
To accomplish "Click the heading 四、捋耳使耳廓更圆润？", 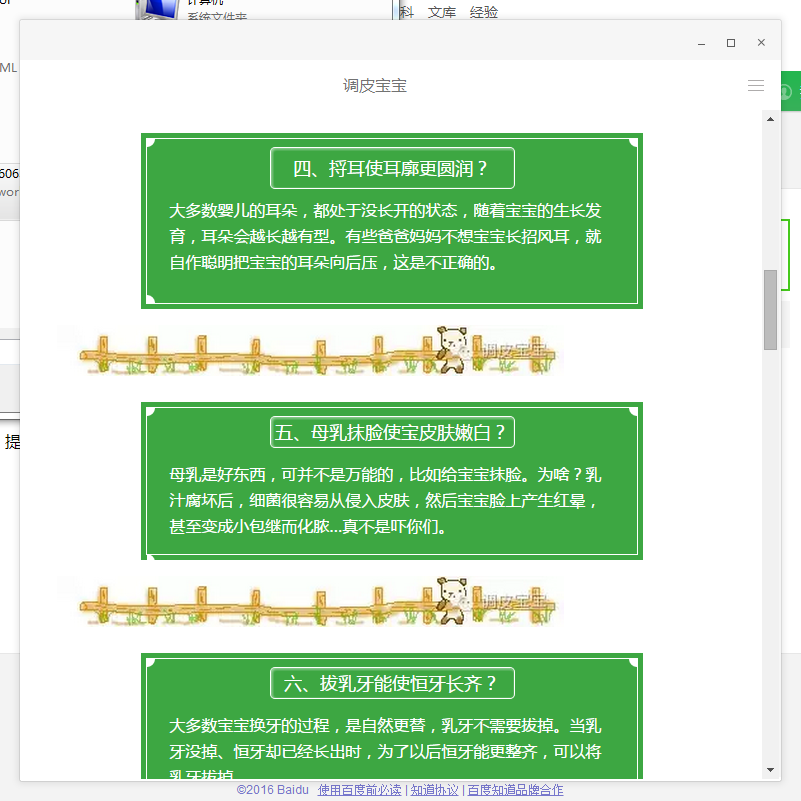I will pyautogui.click(x=392, y=169).
